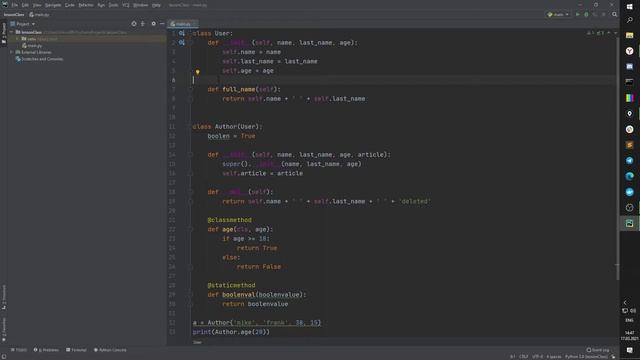
Task: Open the Terminal tool window
Action: tap(76, 350)
